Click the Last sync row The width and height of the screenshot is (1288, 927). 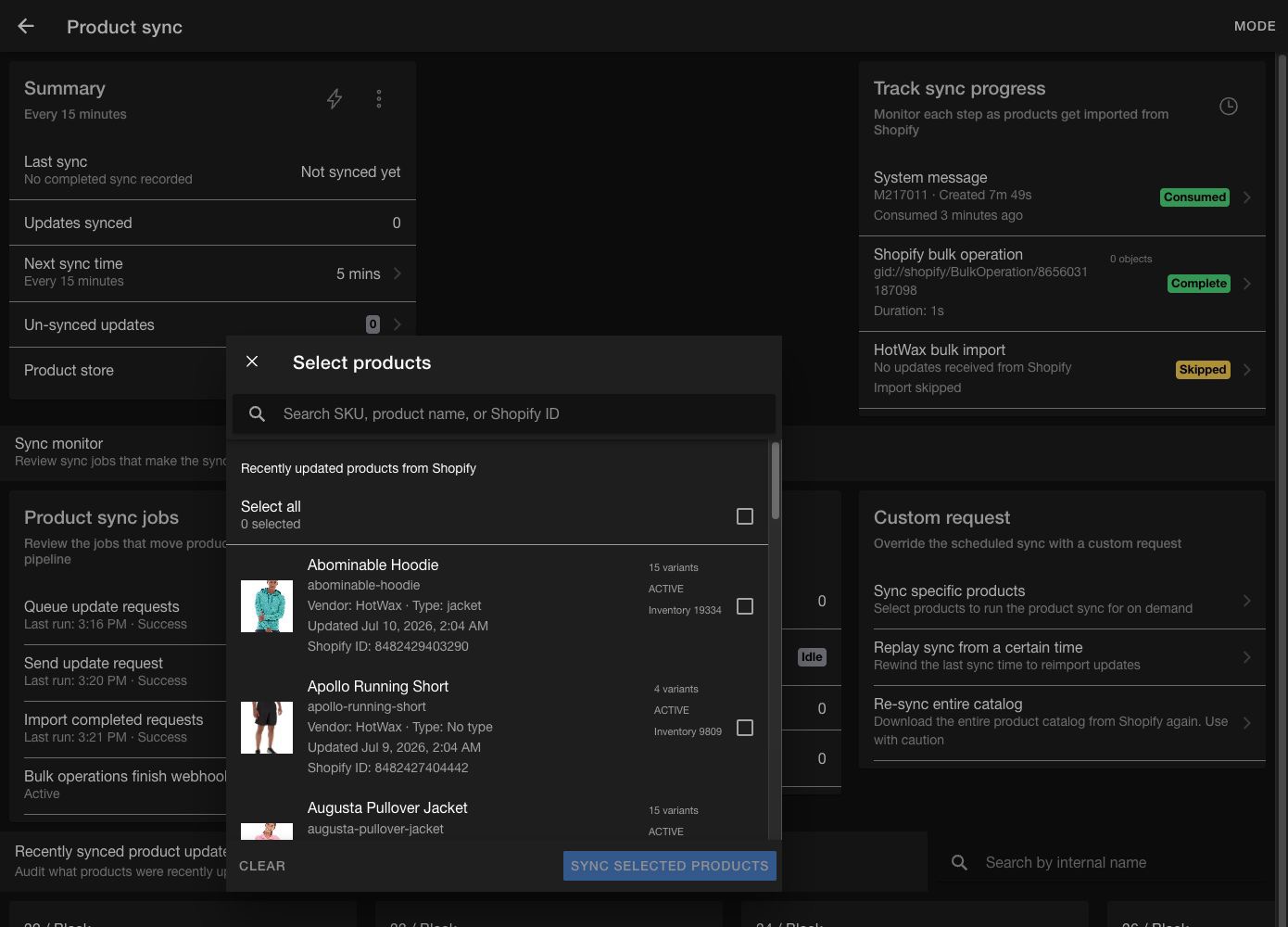click(x=212, y=170)
